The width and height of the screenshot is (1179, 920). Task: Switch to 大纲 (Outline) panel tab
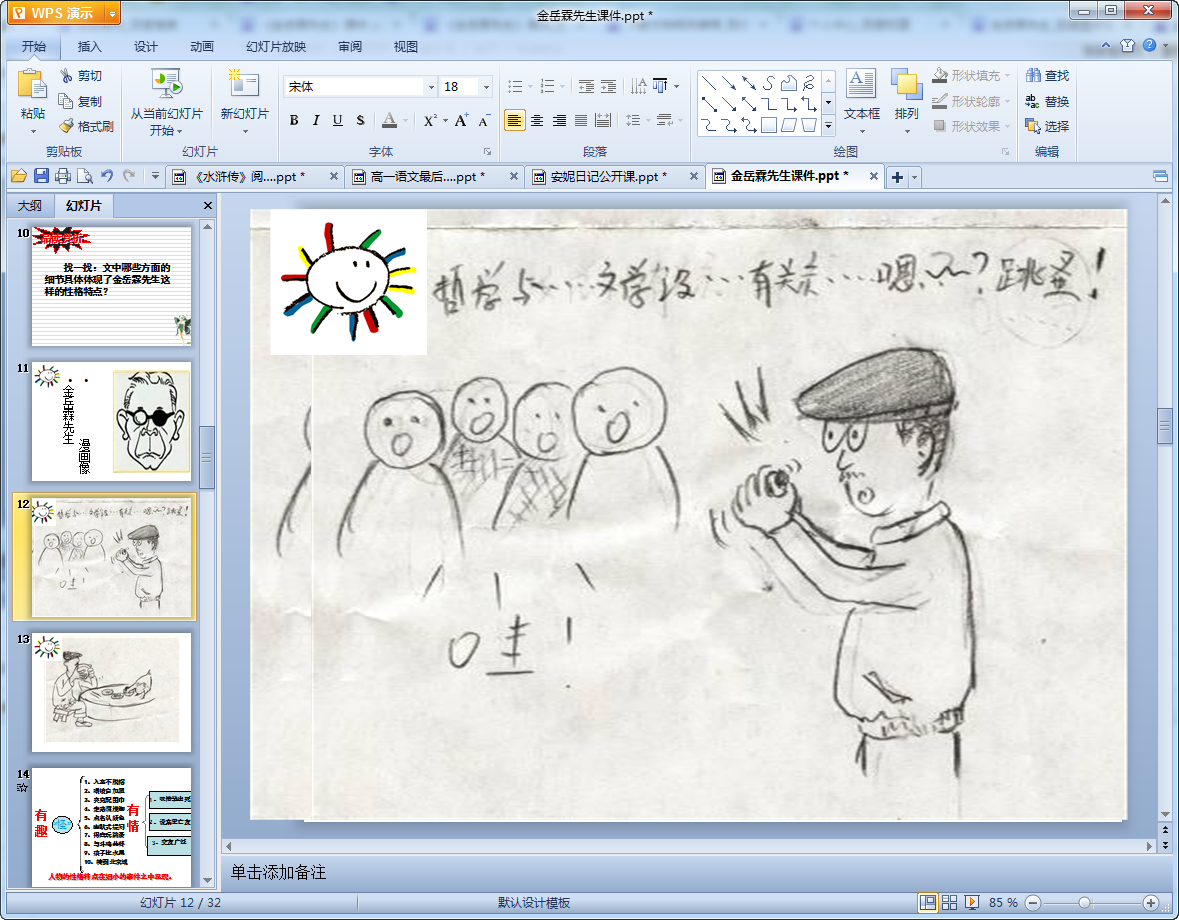(x=30, y=206)
